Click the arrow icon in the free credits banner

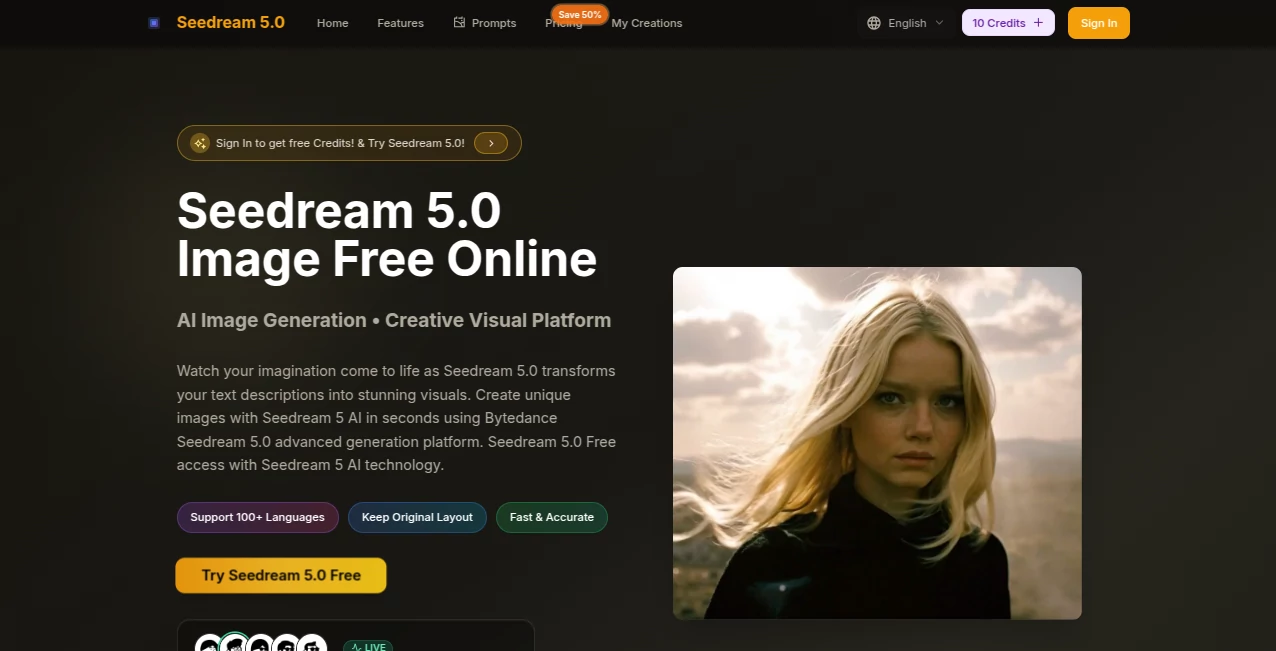coord(491,143)
